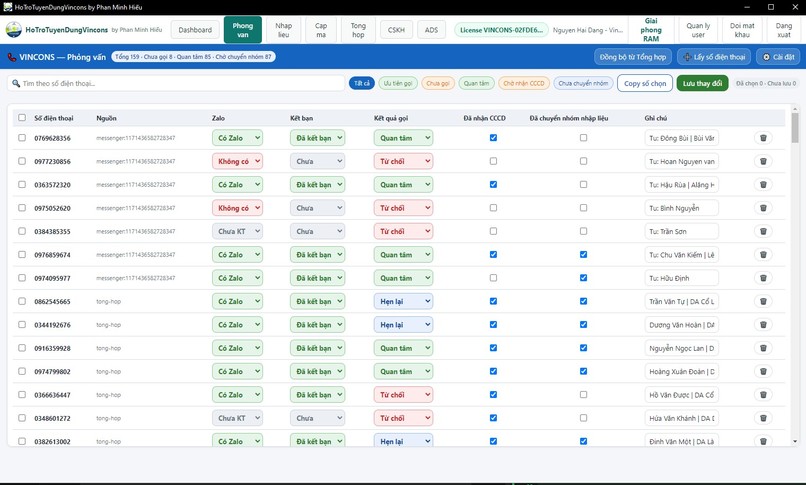
Task: Open Kết quả gọi dropdown for 0916359928
Action: pos(403,348)
